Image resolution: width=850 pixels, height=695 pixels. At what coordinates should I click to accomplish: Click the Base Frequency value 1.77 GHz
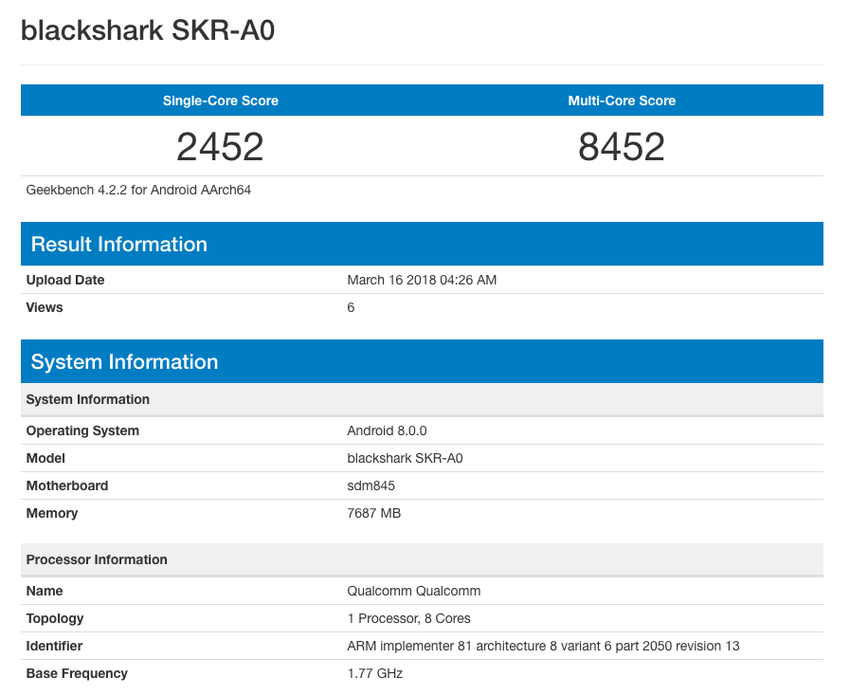tap(373, 673)
